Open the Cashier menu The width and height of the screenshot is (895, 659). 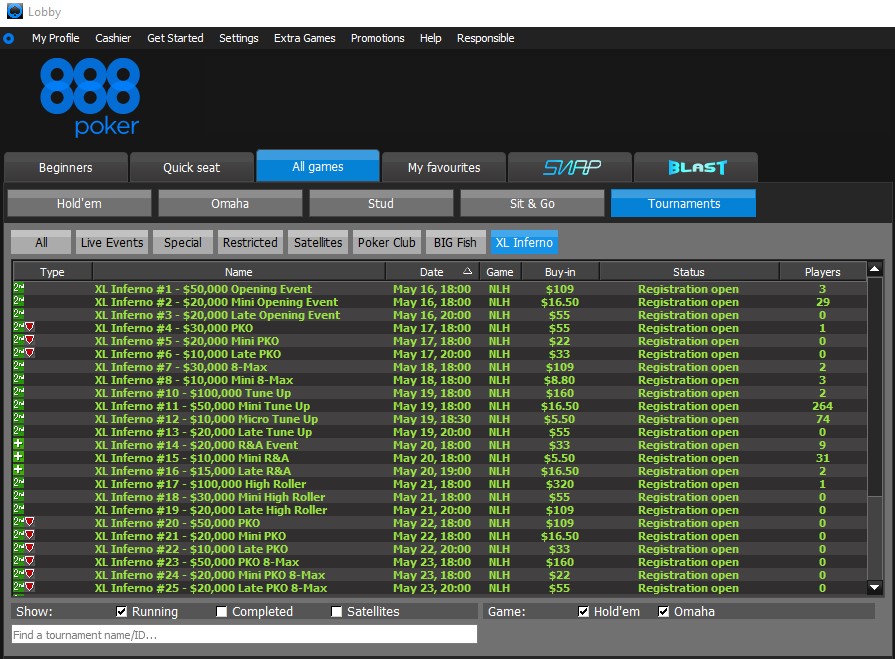(x=113, y=38)
